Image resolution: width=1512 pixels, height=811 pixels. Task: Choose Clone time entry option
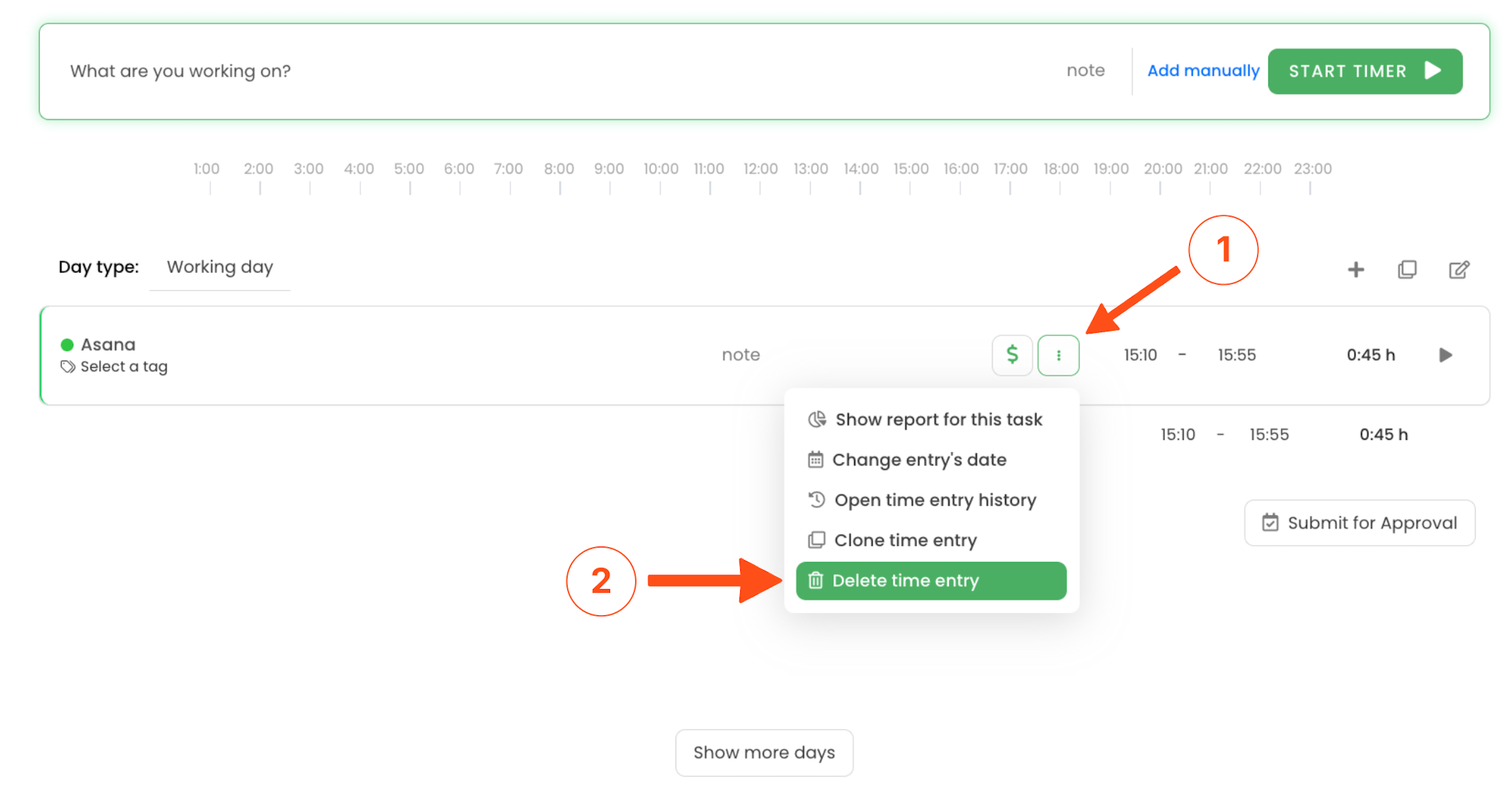pyautogui.click(x=905, y=540)
